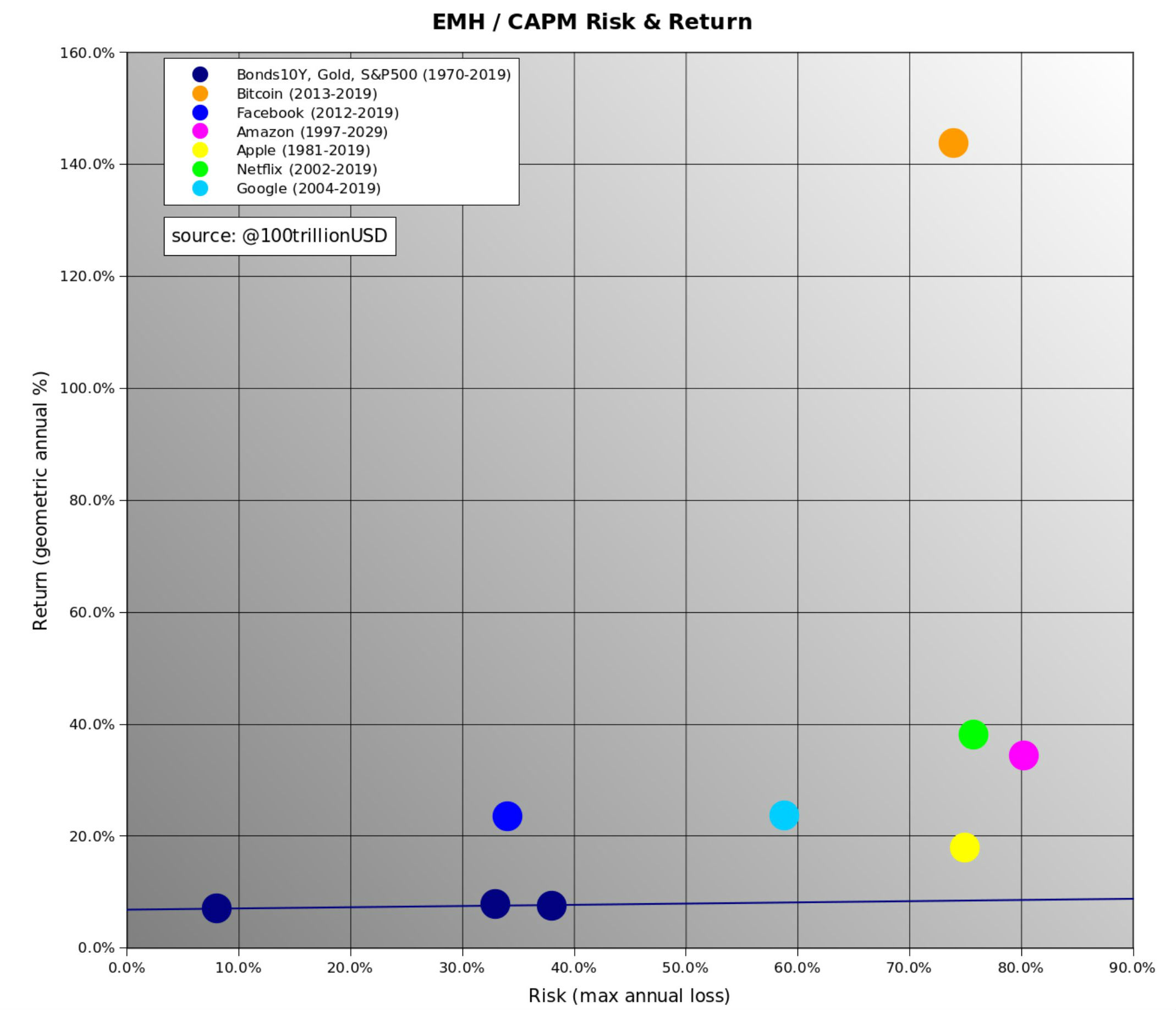Click legend text 'Apple (1981-2019)'

click(x=303, y=150)
